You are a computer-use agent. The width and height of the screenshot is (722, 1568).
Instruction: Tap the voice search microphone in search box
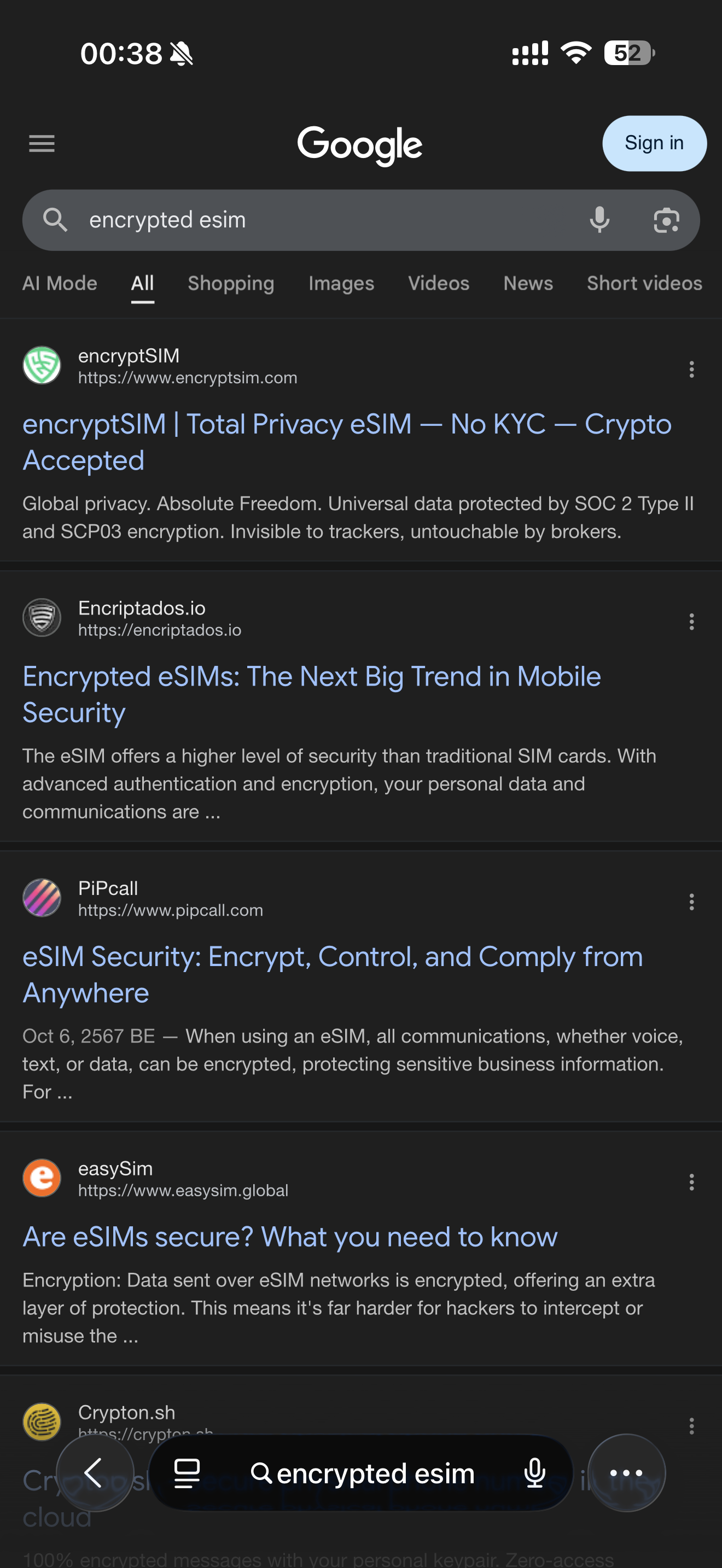[x=599, y=220]
